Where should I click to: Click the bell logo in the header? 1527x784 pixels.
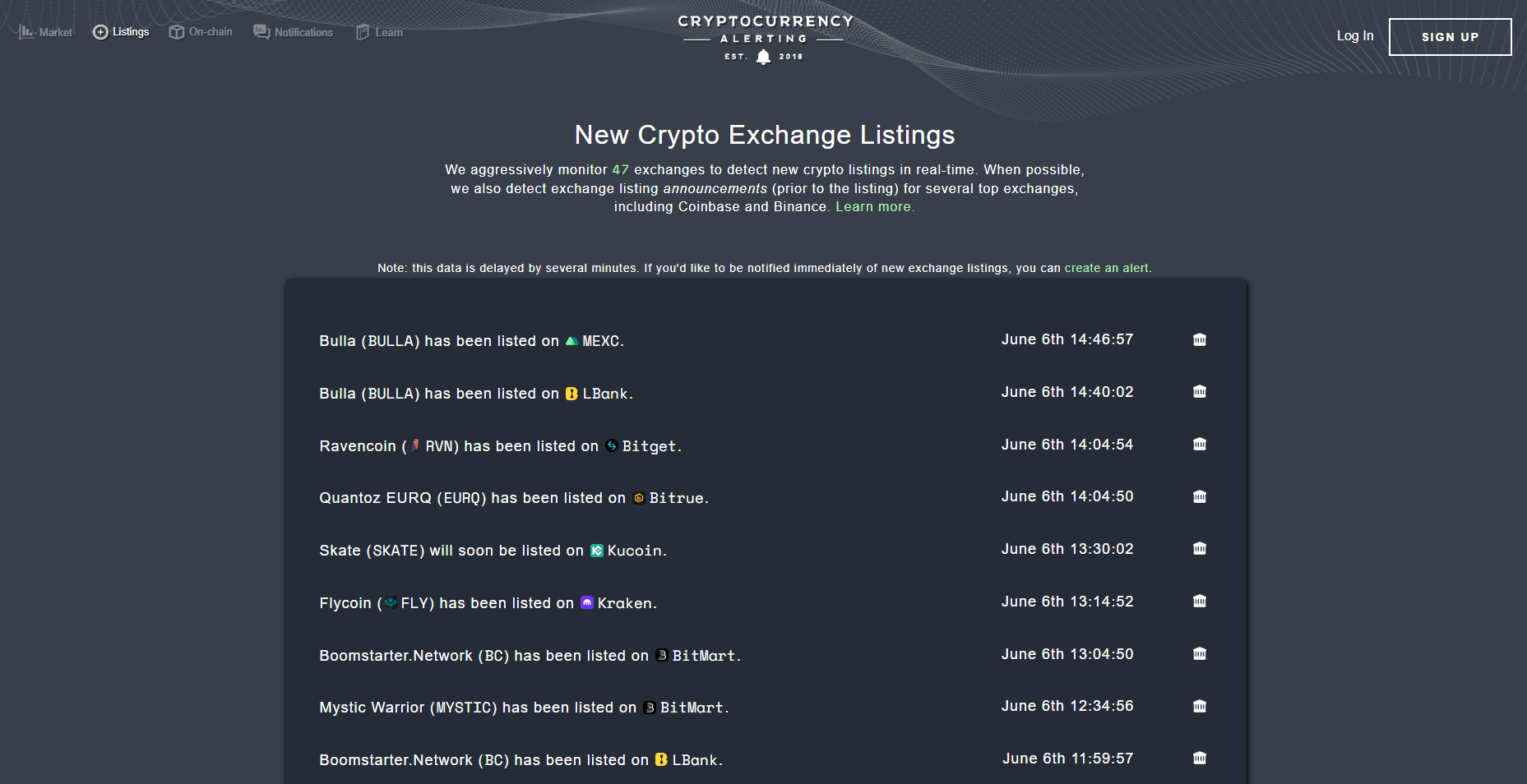click(x=763, y=57)
